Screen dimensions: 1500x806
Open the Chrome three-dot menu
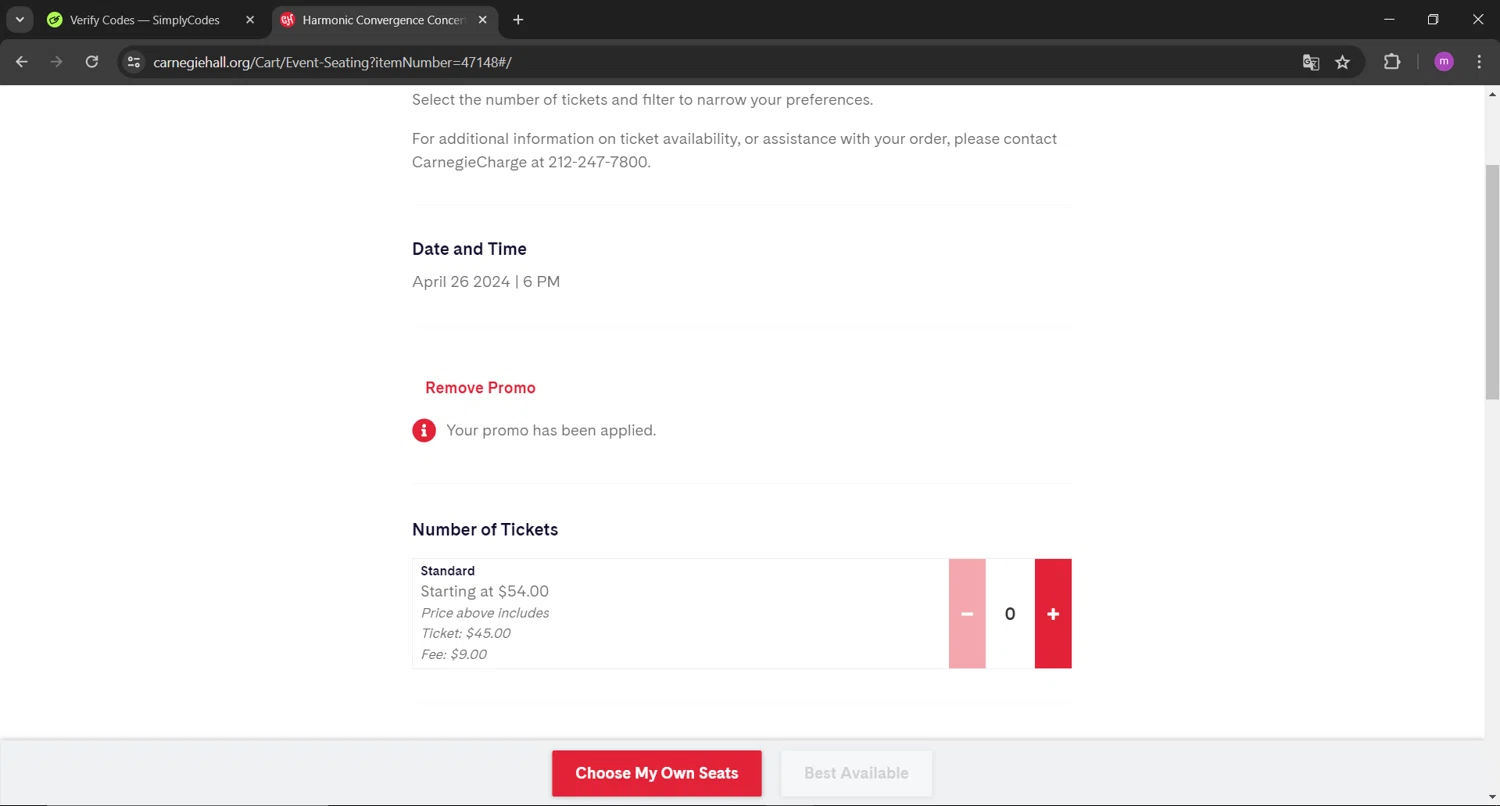(x=1479, y=62)
